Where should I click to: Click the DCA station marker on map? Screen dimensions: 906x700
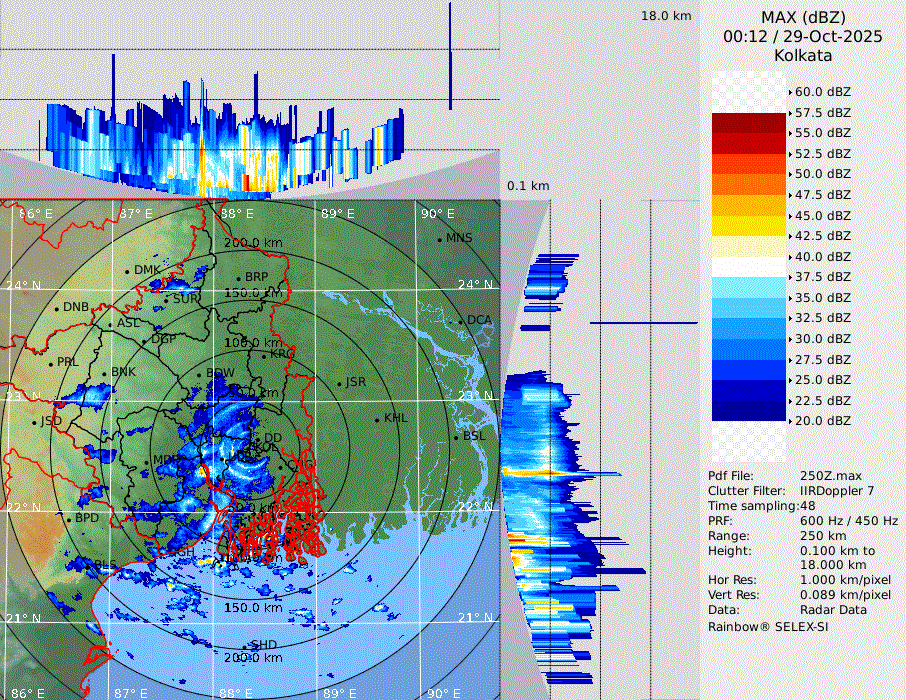(x=461, y=321)
